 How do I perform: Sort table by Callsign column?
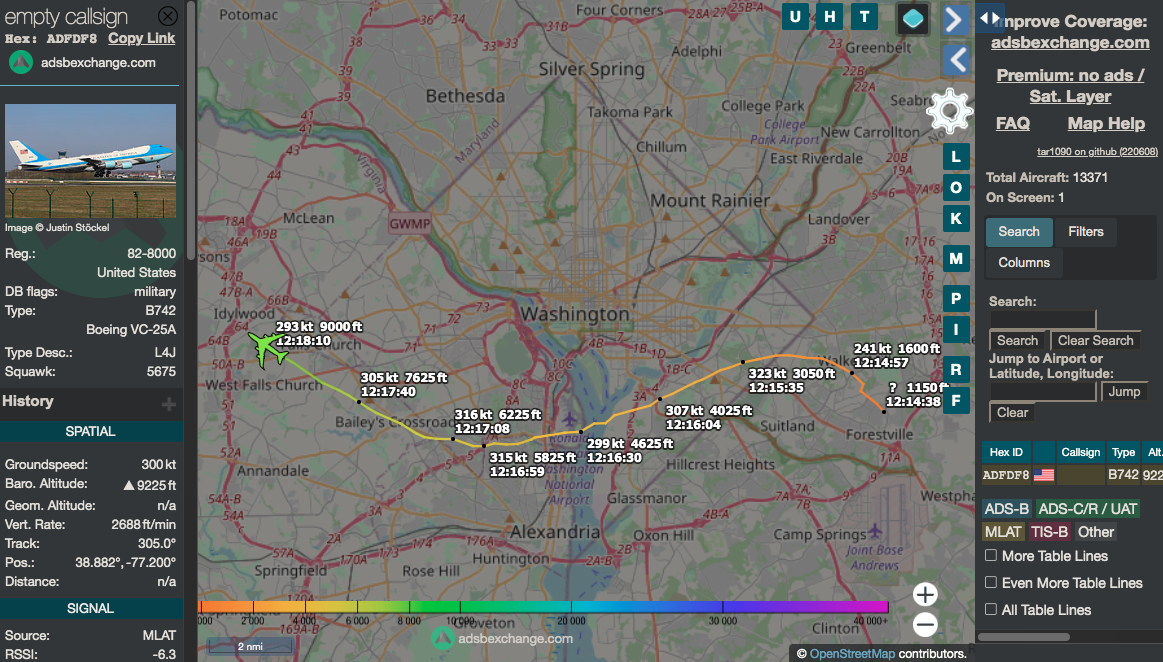click(1080, 452)
